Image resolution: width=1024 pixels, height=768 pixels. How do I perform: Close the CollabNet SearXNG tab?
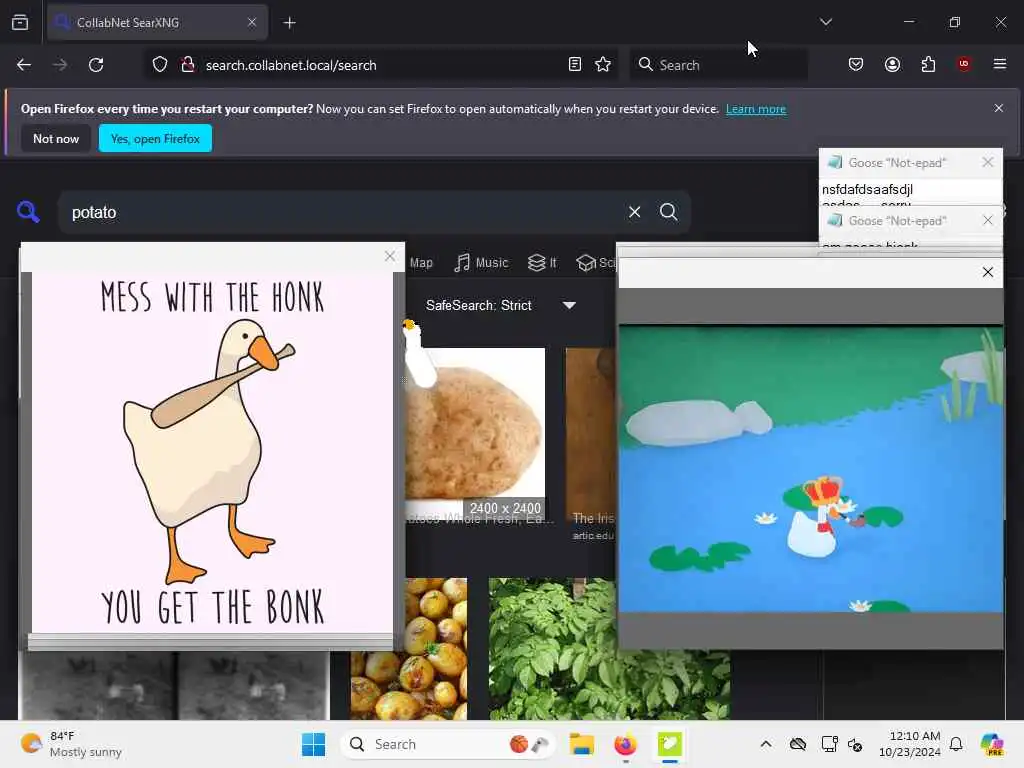click(252, 22)
